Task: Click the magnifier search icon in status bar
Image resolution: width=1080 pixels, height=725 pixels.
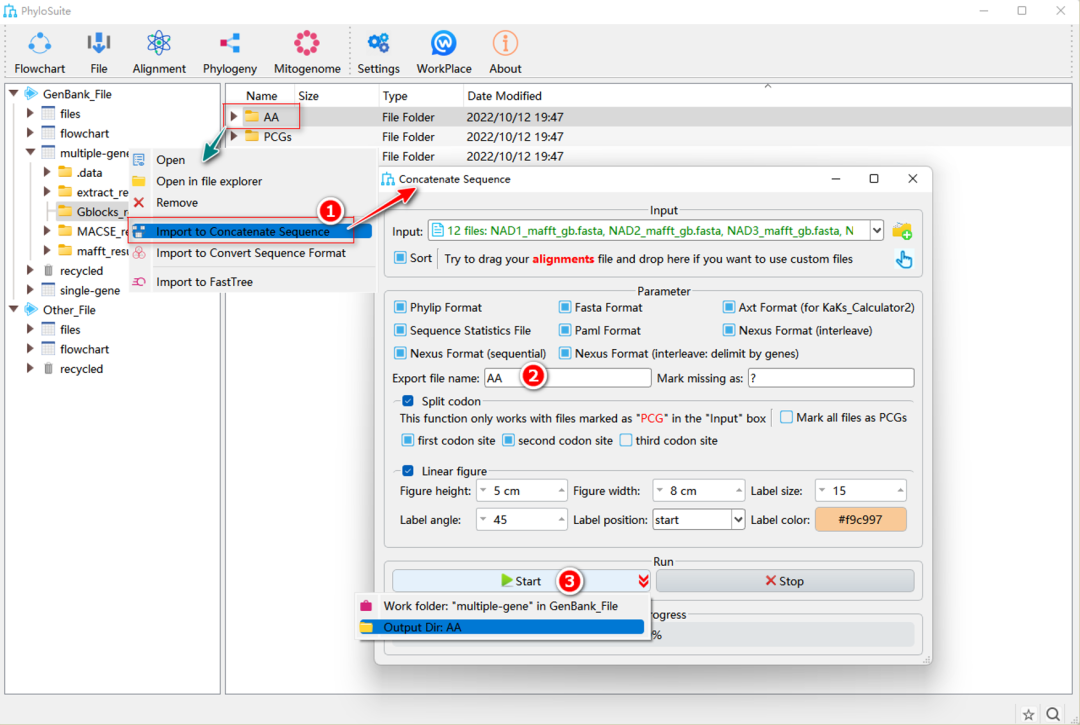Action: click(1053, 714)
